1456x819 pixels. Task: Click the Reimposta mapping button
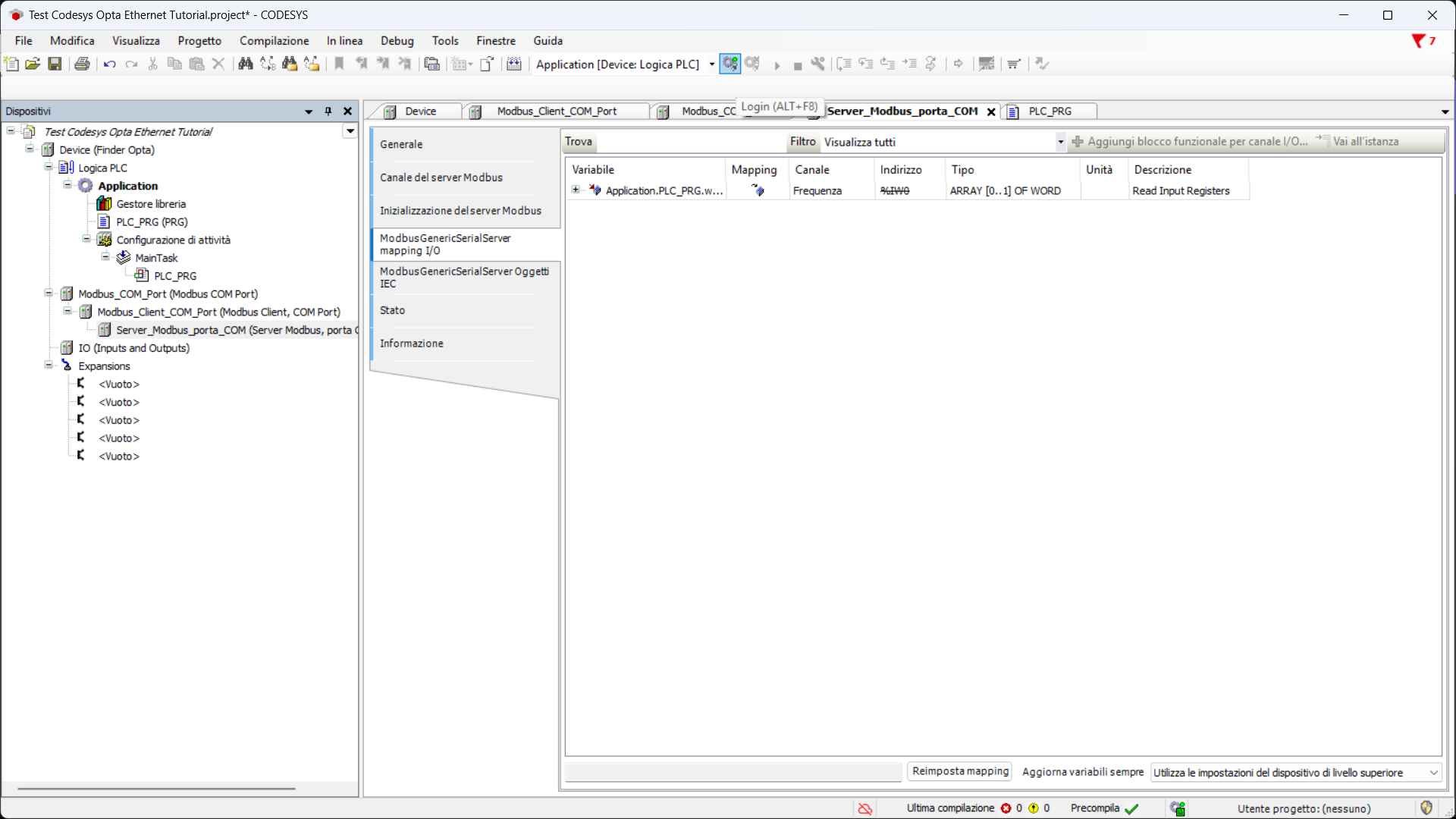[x=959, y=771]
